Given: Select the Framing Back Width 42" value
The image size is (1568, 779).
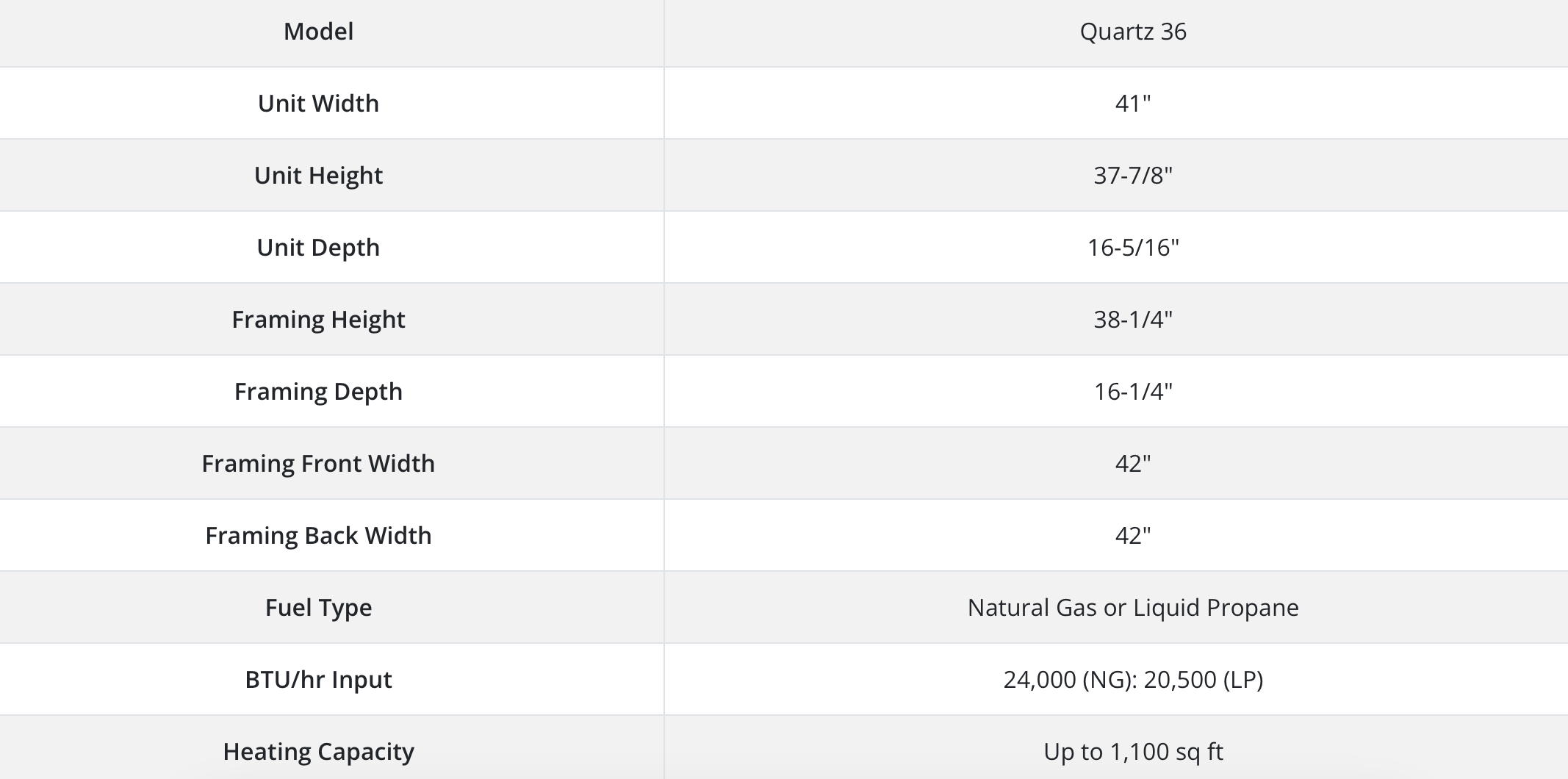Looking at the screenshot, I should pyautogui.click(x=1133, y=536).
